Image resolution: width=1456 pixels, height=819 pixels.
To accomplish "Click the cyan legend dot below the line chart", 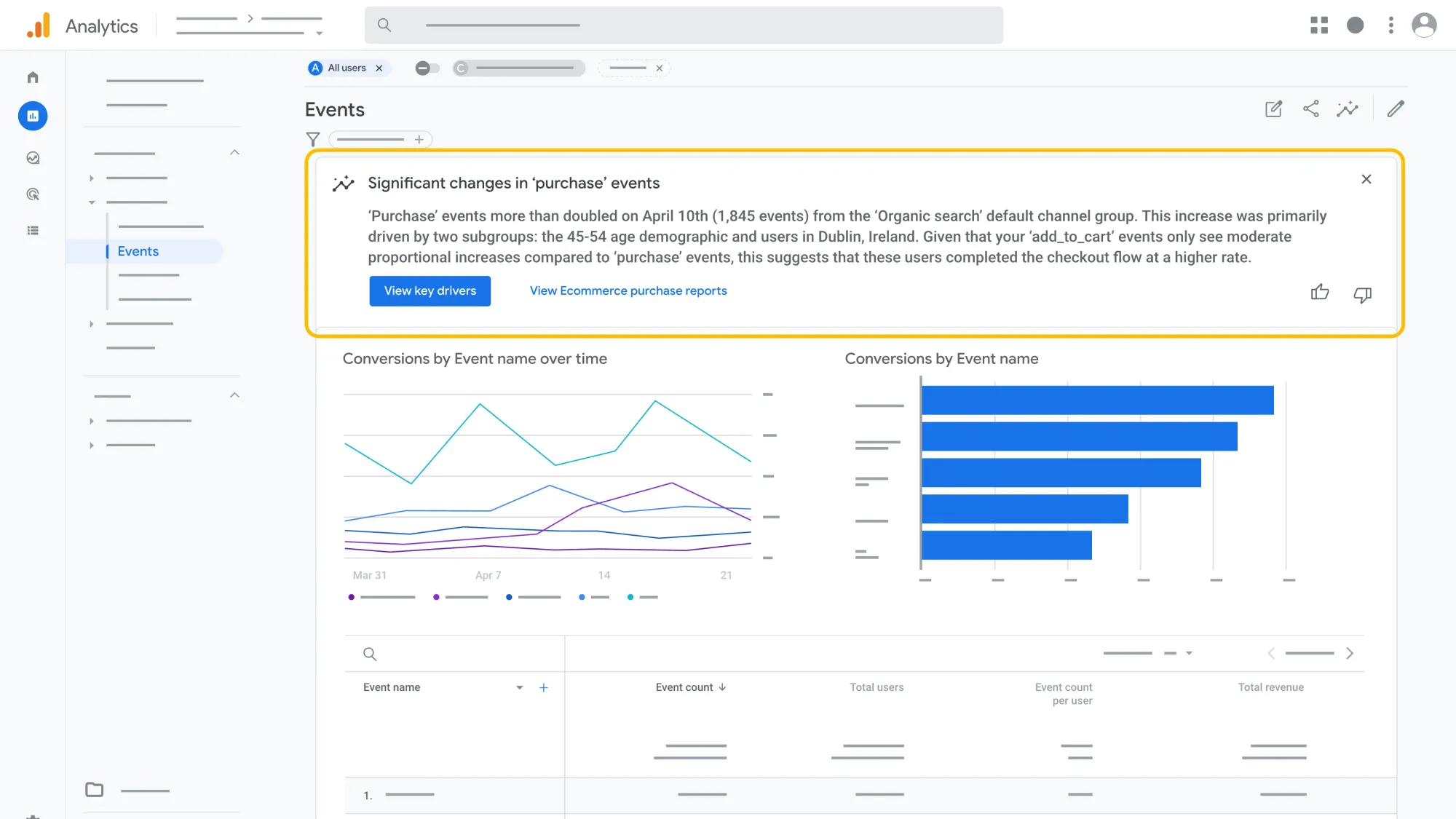I will [630, 597].
